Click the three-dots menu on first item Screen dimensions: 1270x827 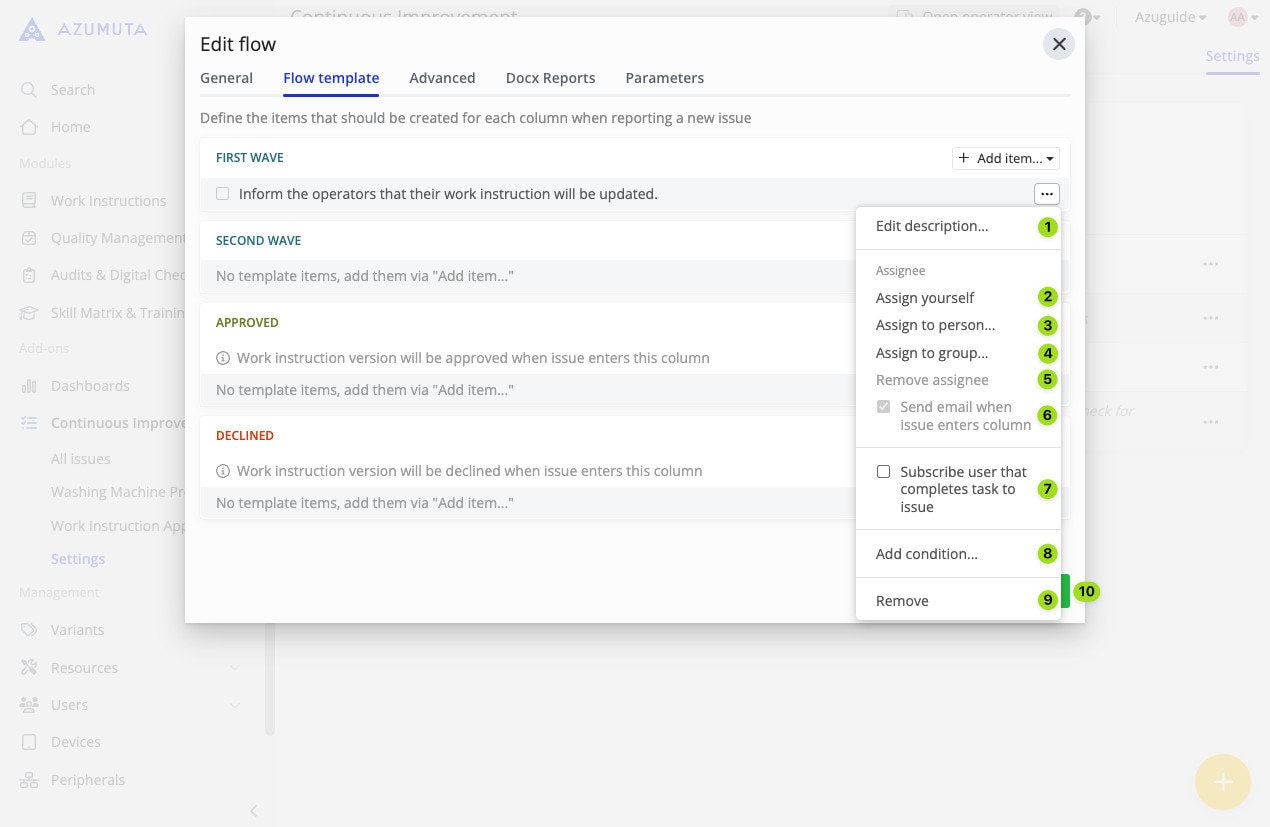tap(1046, 194)
